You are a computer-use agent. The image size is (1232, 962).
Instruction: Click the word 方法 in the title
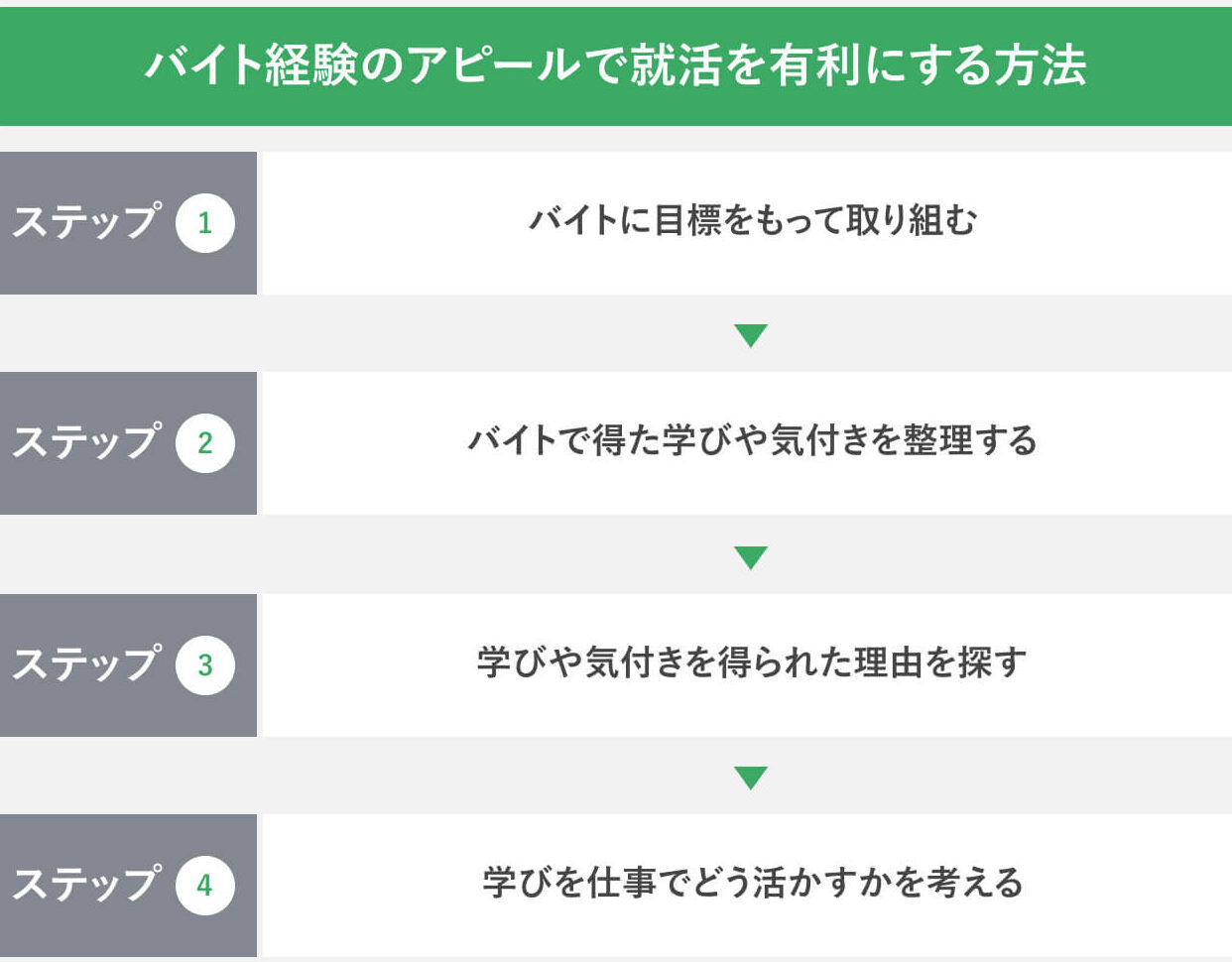[1041, 65]
